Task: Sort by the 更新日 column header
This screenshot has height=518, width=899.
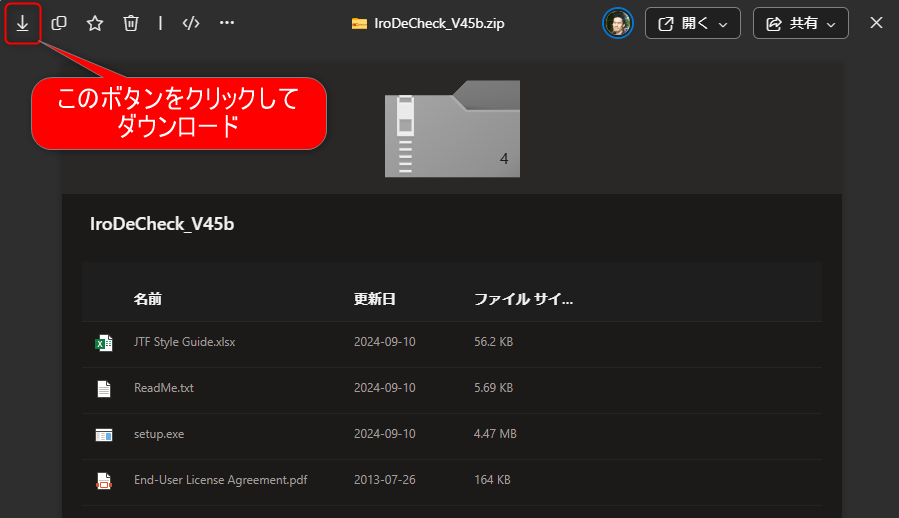Action: tap(374, 299)
